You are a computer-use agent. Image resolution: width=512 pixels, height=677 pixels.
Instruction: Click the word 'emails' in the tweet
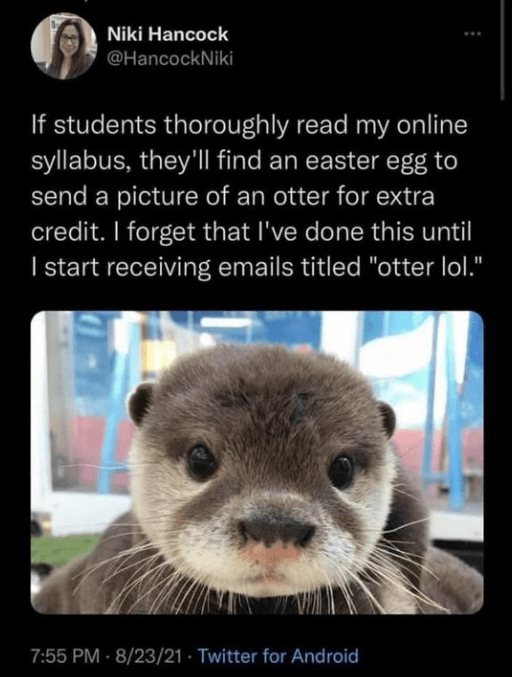[257, 267]
